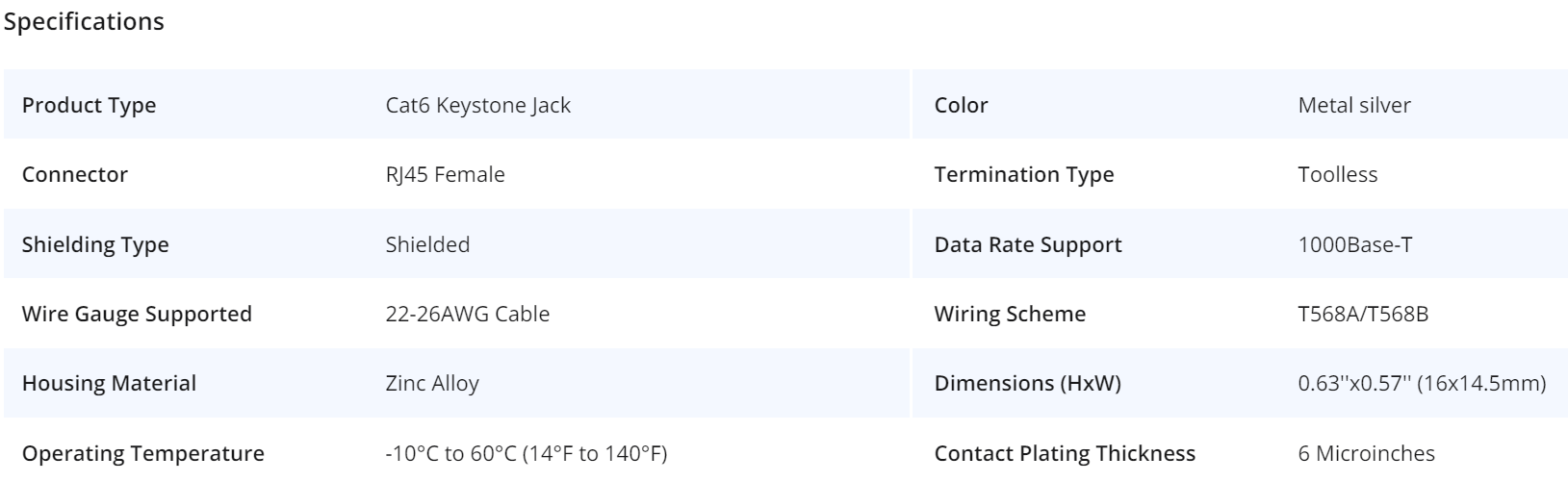Select the 6 Microinches plating value
Viewport: 1568px width, 482px height.
[x=1366, y=453]
